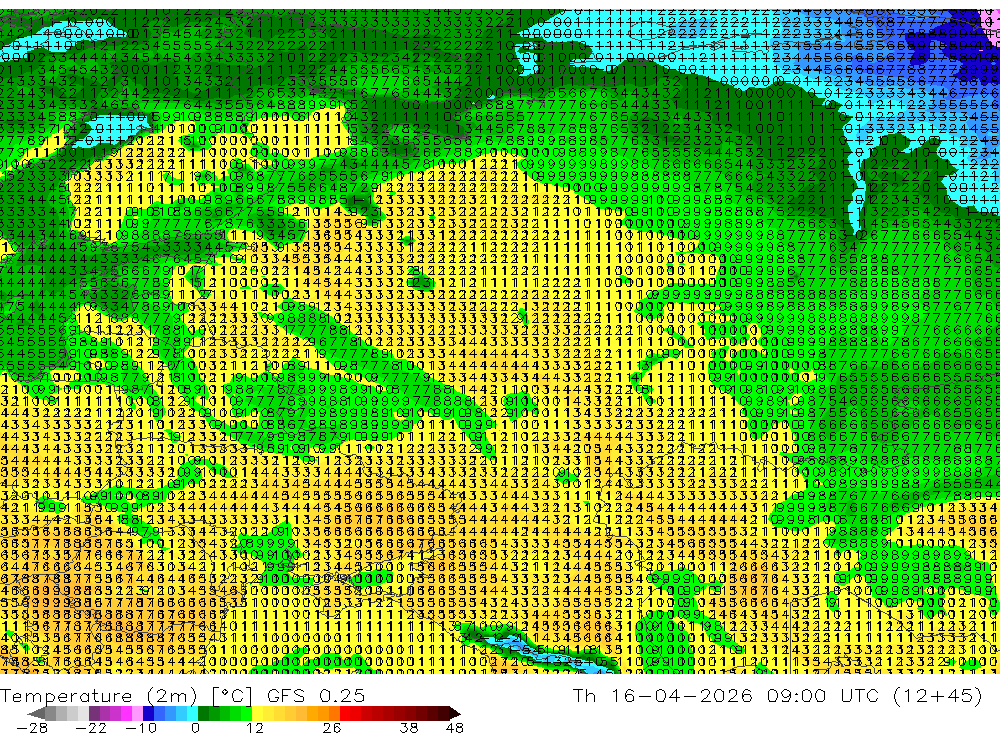Click the pink legend swatch left of blue
Screen dimensions: 1000x733
(137, 713)
